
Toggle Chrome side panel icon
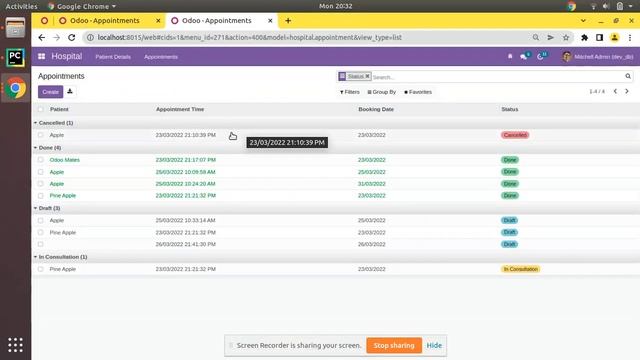[x=599, y=38]
